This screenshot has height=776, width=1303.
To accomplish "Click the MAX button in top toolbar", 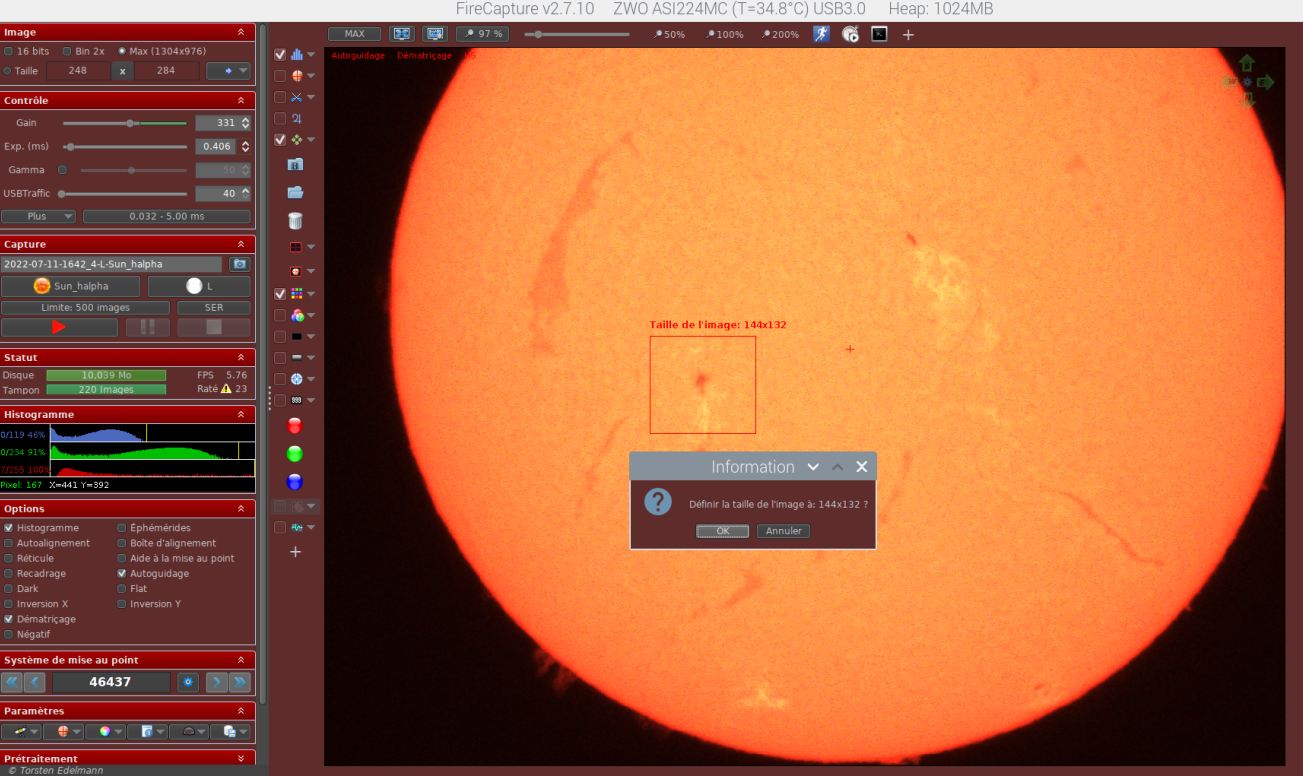I will pos(354,34).
